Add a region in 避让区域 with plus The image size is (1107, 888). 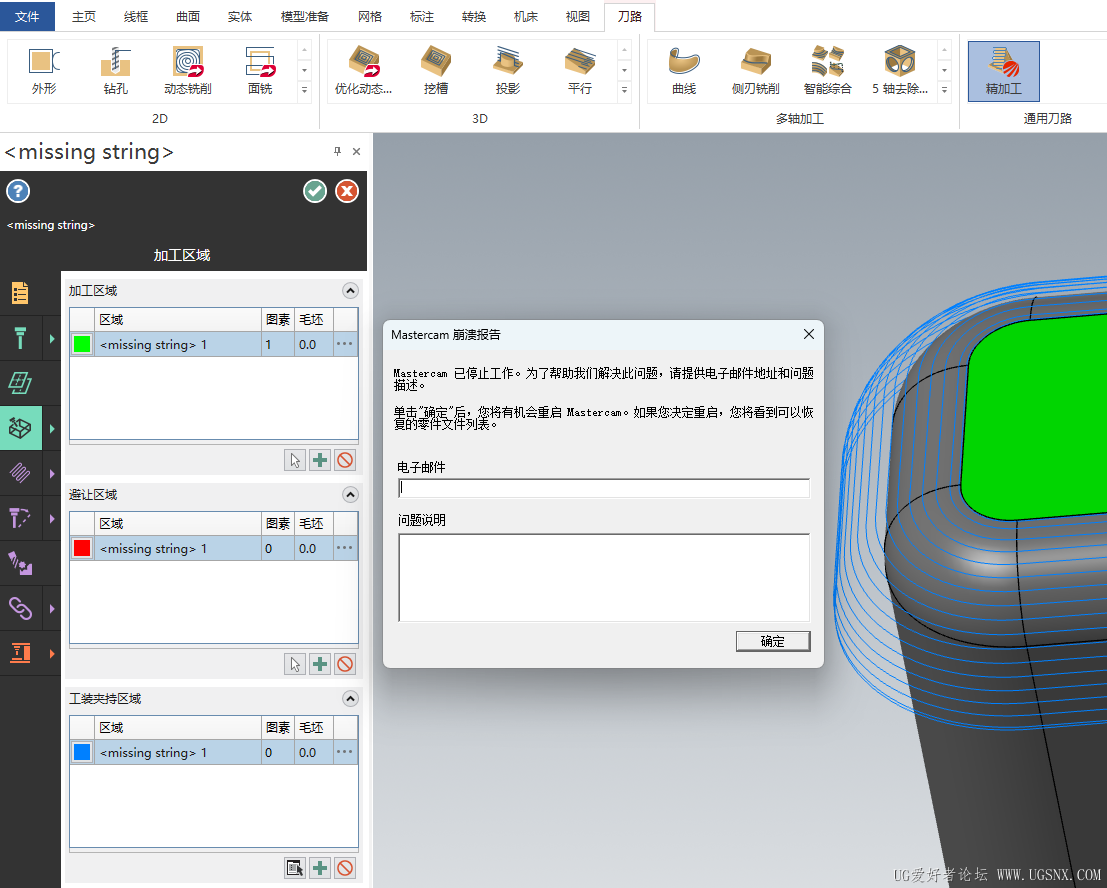(320, 664)
